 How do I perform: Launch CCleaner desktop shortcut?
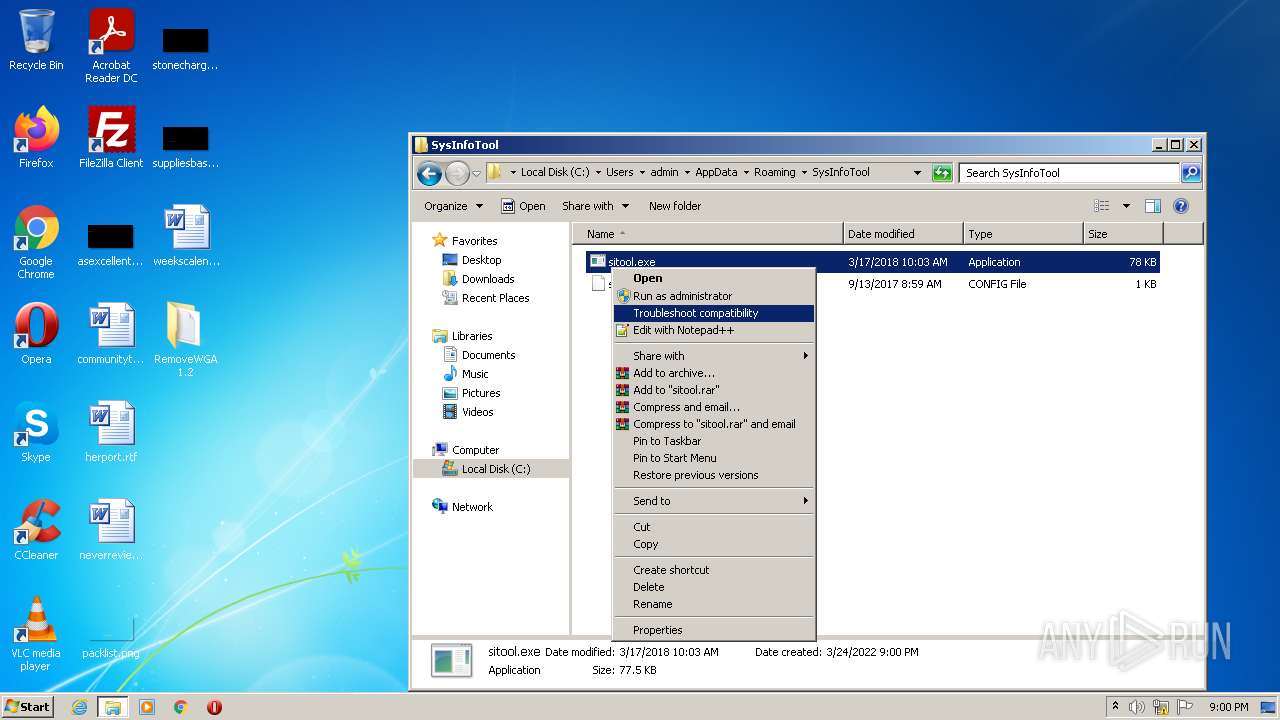point(36,530)
